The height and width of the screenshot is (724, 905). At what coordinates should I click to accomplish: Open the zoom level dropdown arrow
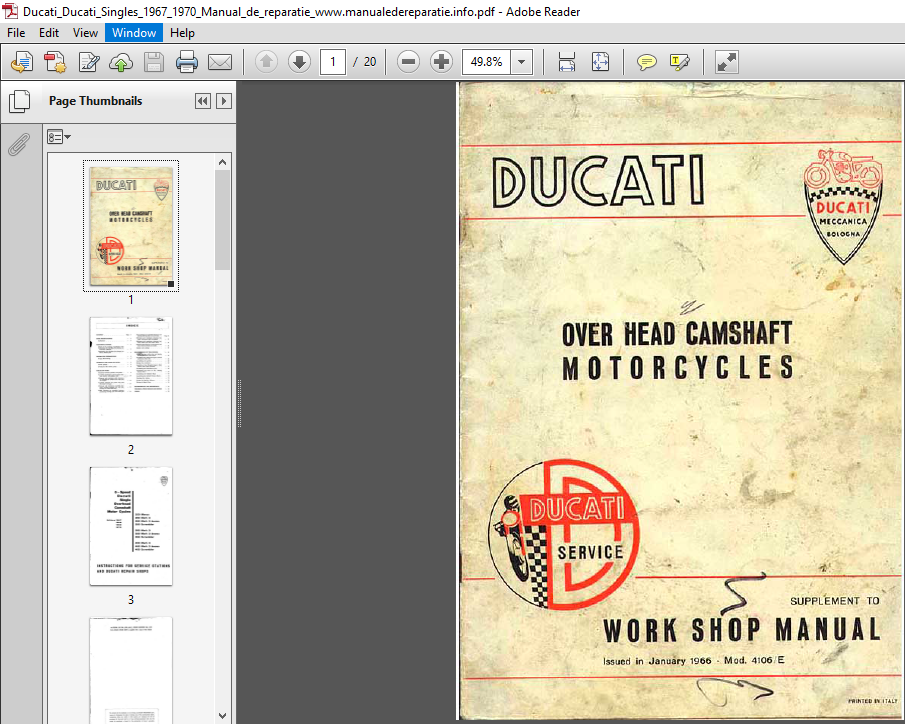(521, 62)
